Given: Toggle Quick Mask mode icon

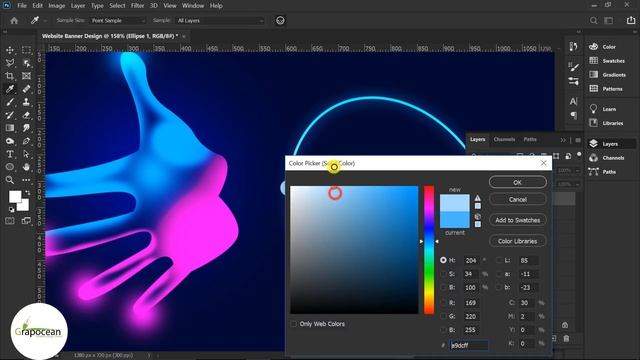Looking at the screenshot, I should [x=10, y=221].
